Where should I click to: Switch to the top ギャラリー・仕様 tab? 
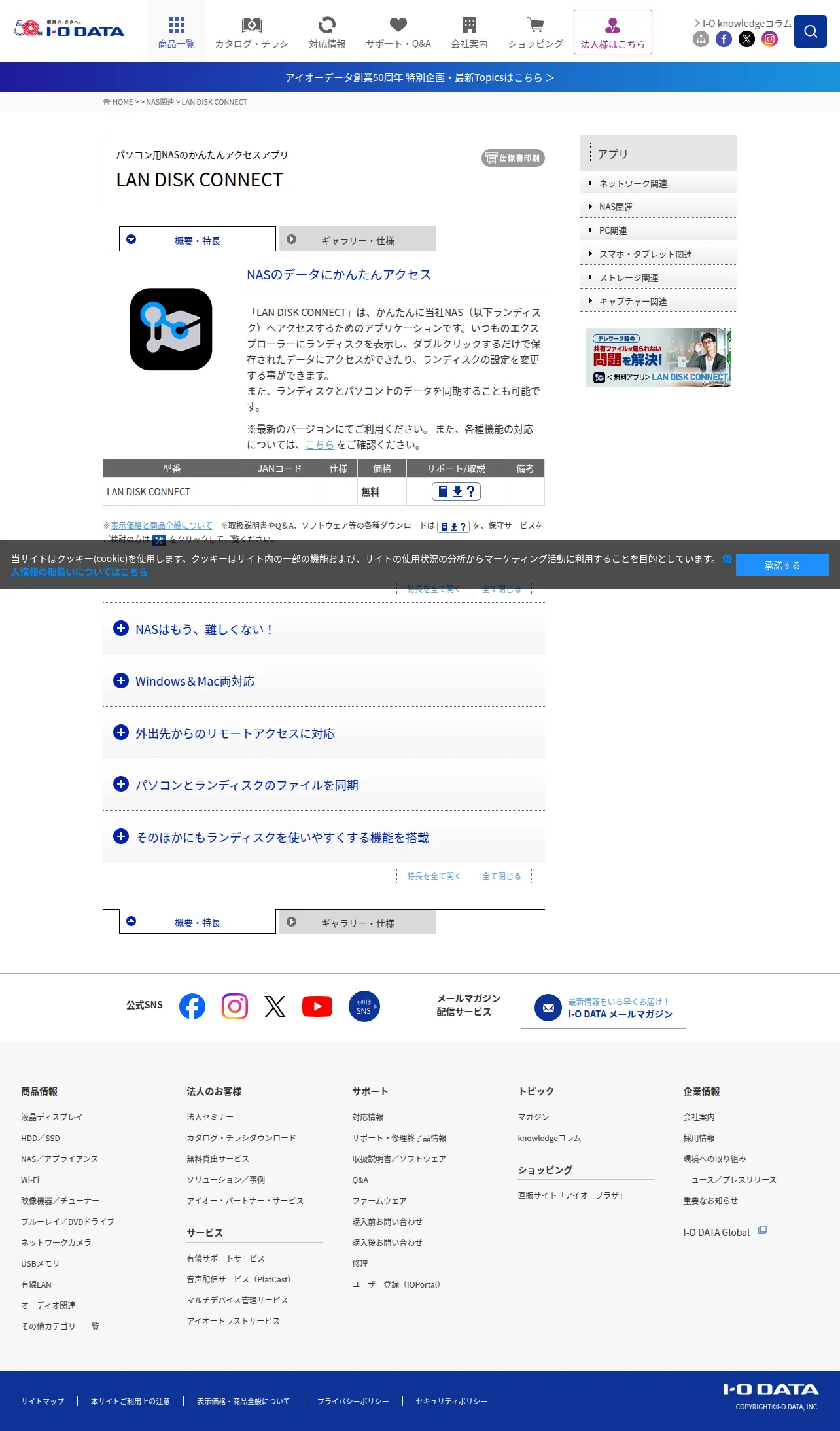358,239
